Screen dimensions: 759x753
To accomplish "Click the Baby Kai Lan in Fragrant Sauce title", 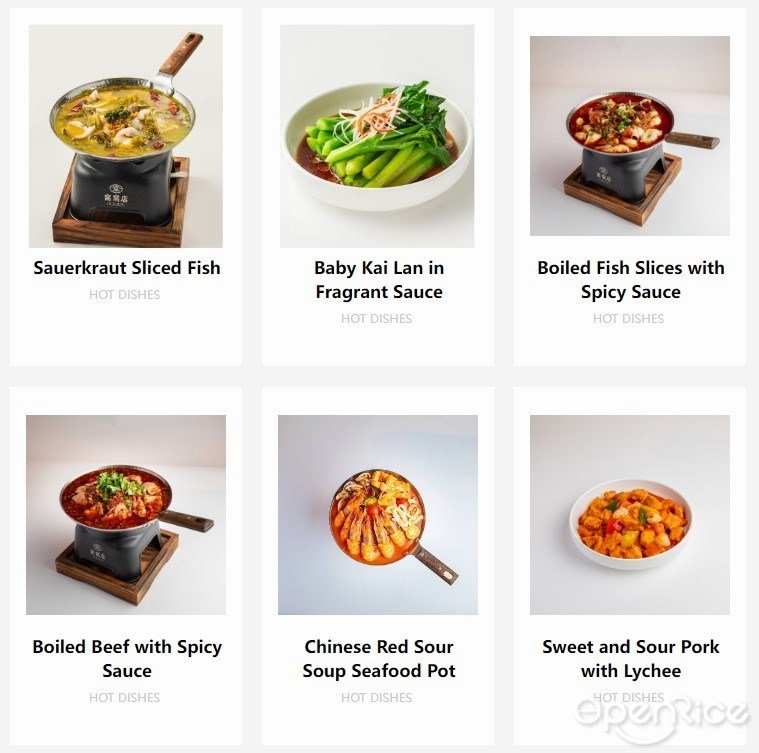I will pyautogui.click(x=379, y=280).
